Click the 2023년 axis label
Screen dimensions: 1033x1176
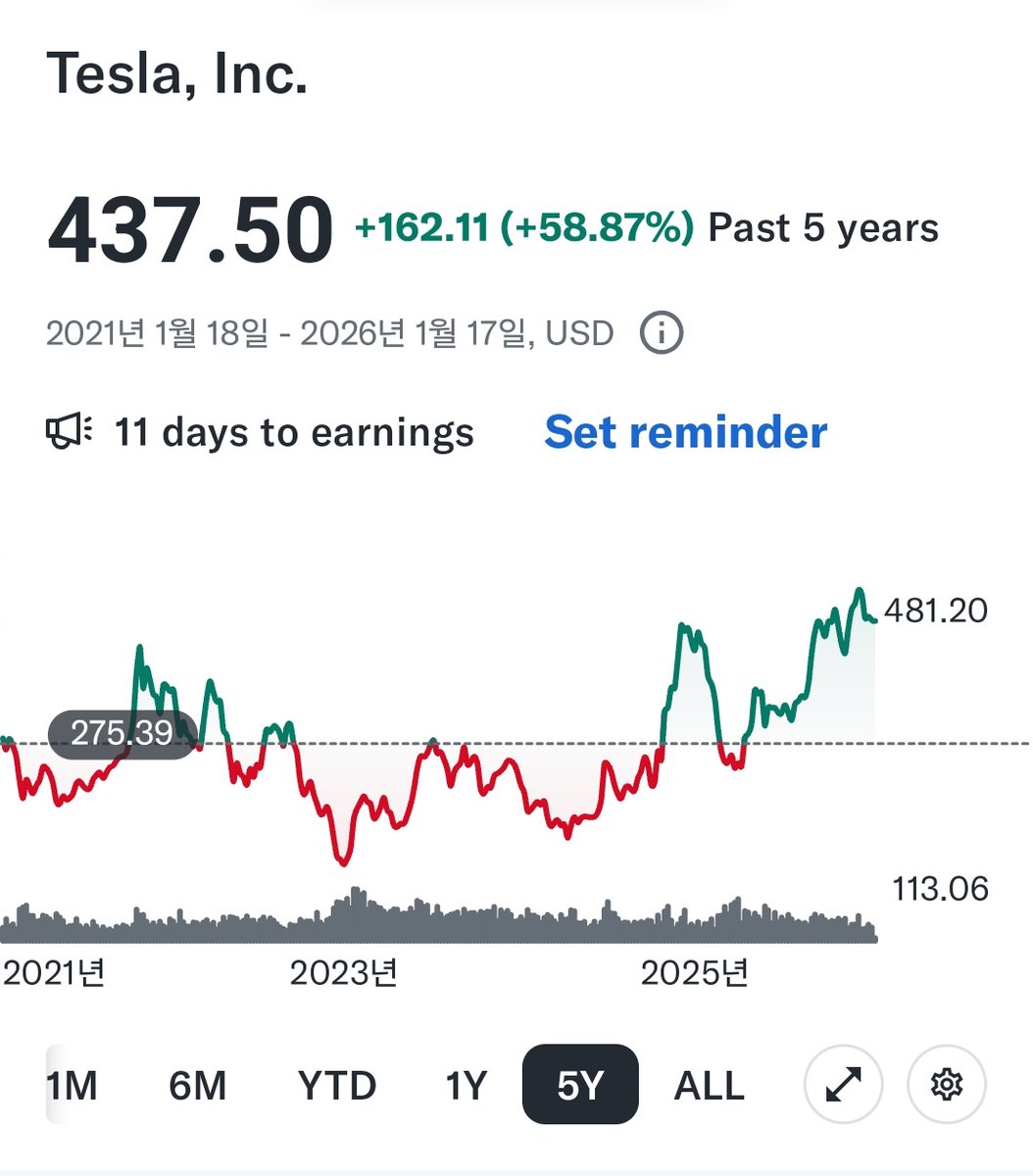coord(344,973)
